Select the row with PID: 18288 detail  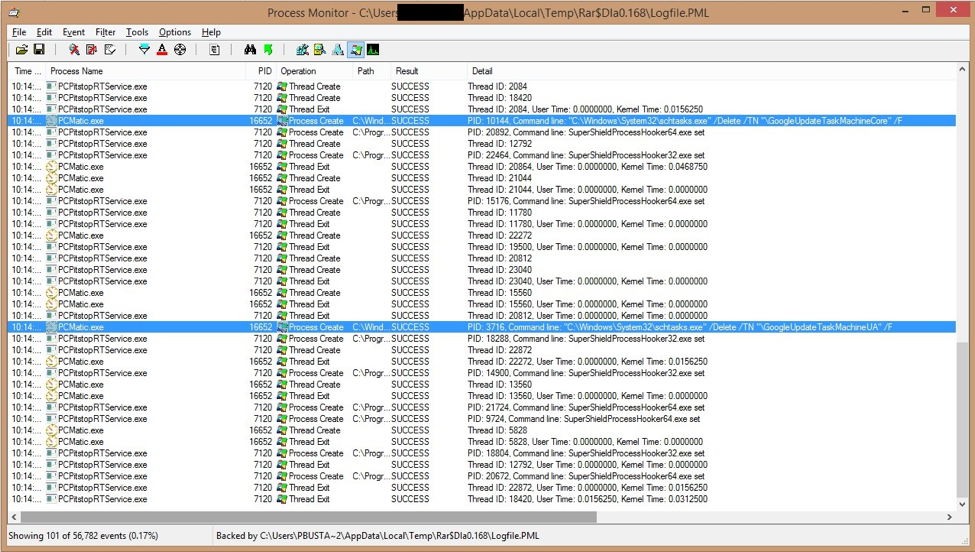pyautogui.click(x=483, y=339)
